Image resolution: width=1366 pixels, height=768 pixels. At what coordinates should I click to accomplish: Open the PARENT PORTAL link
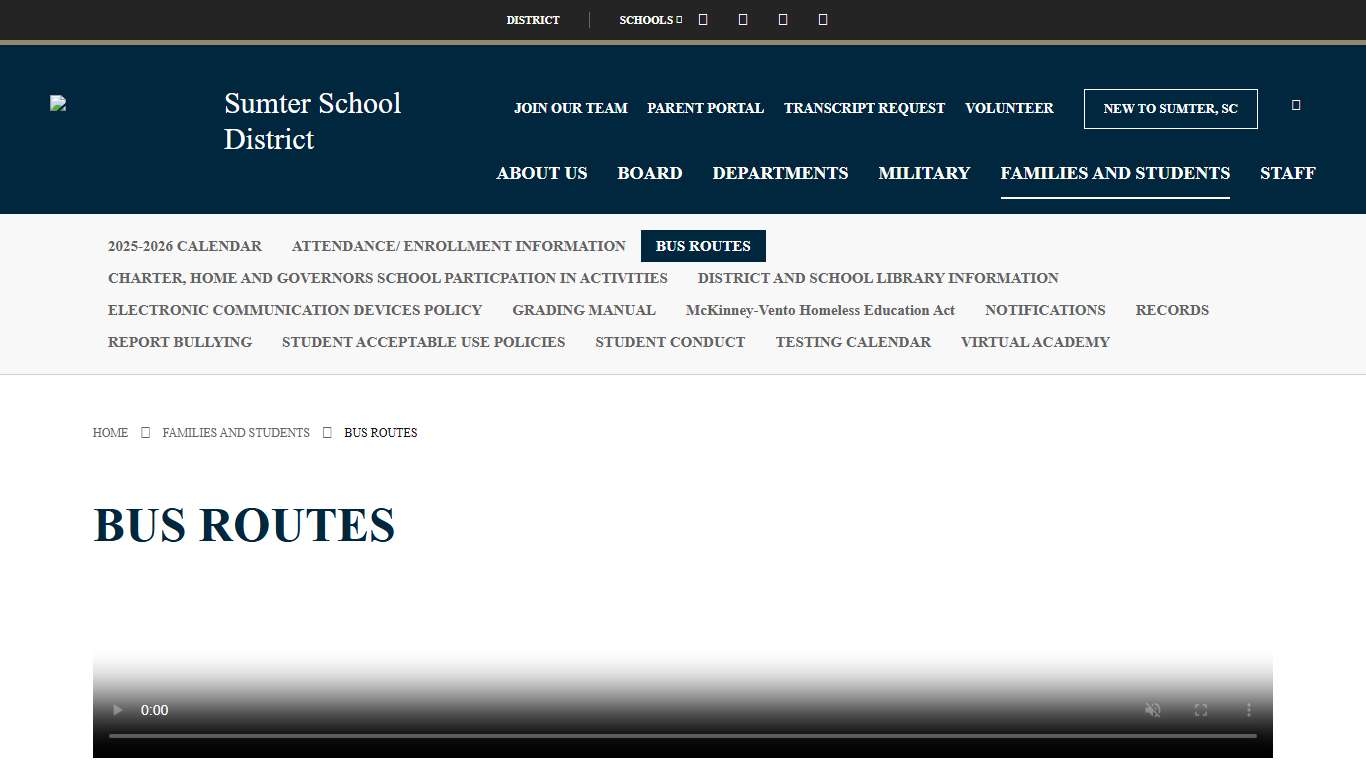705,108
